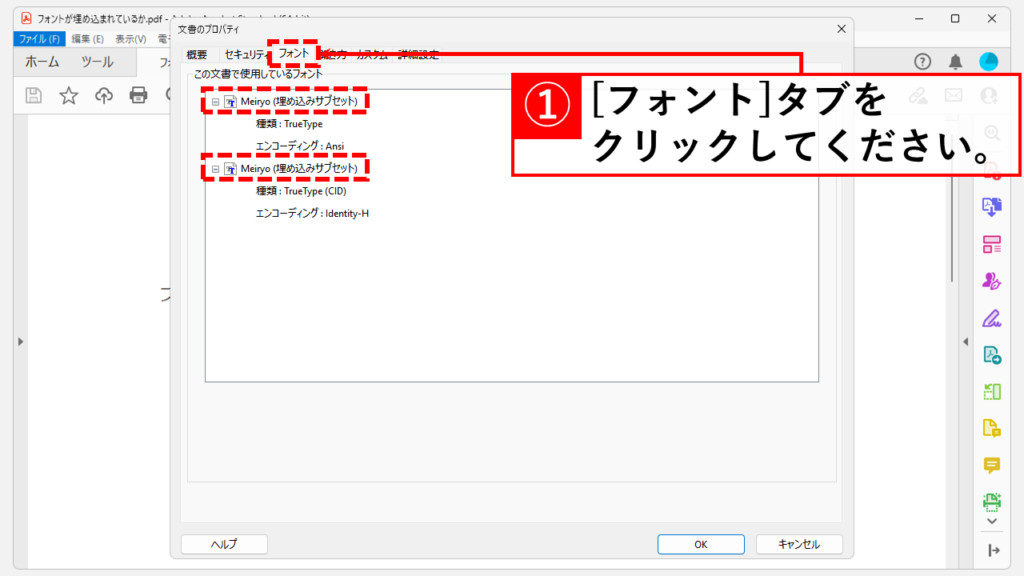Collapse the second Meiryo font tree node

(x=215, y=169)
